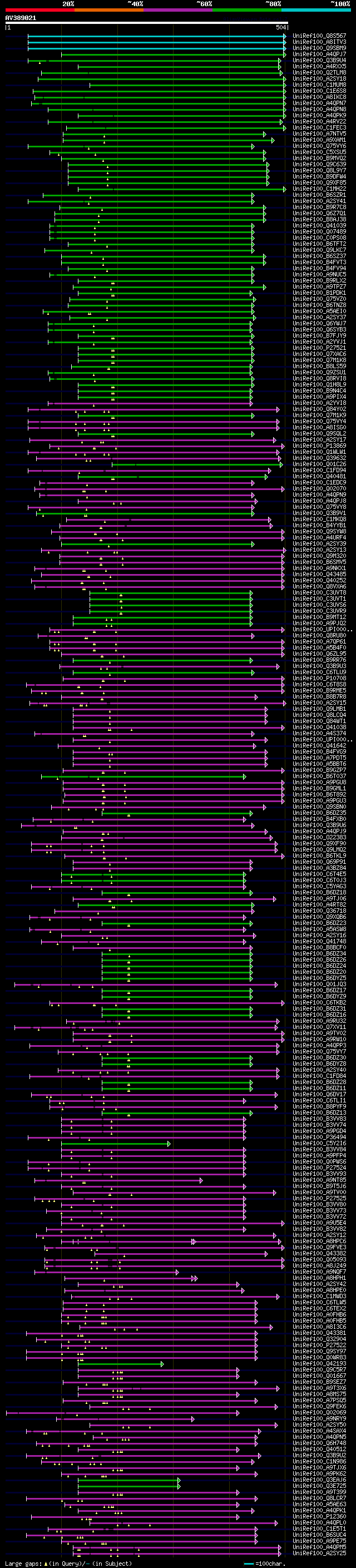This screenshot has width=356, height=1568.
Task: Select label UniRef100_A5AEI0
Action: (x=319, y=311)
